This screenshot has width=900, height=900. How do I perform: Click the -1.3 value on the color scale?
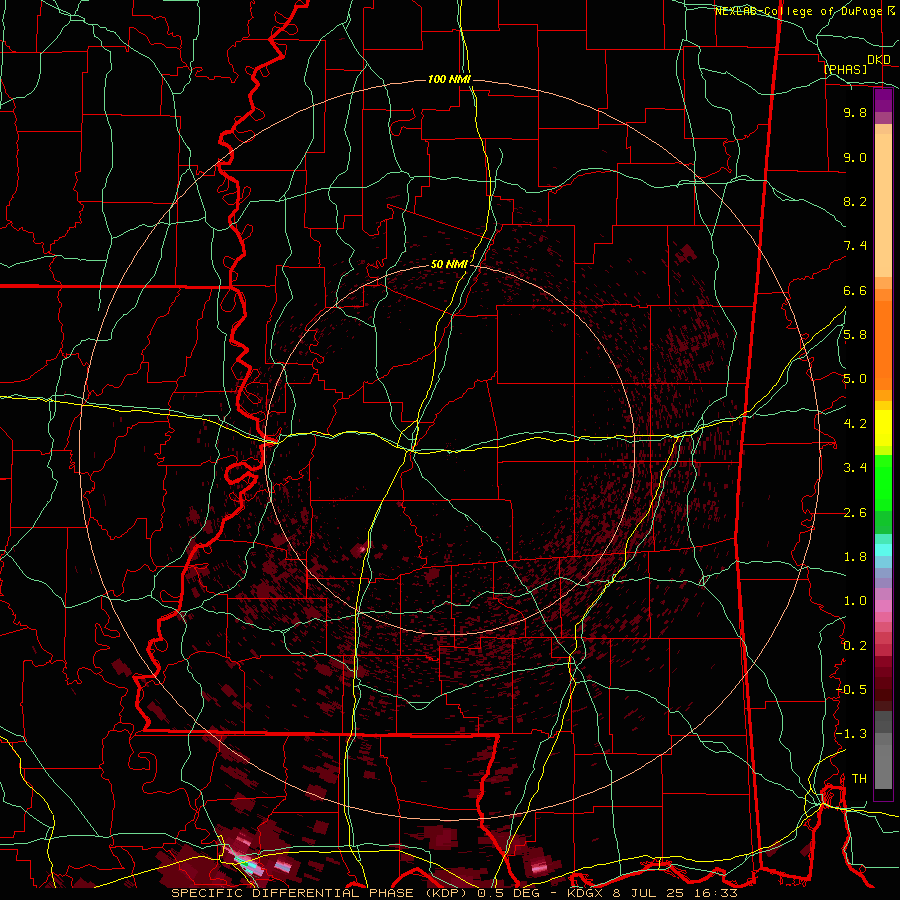pos(852,734)
